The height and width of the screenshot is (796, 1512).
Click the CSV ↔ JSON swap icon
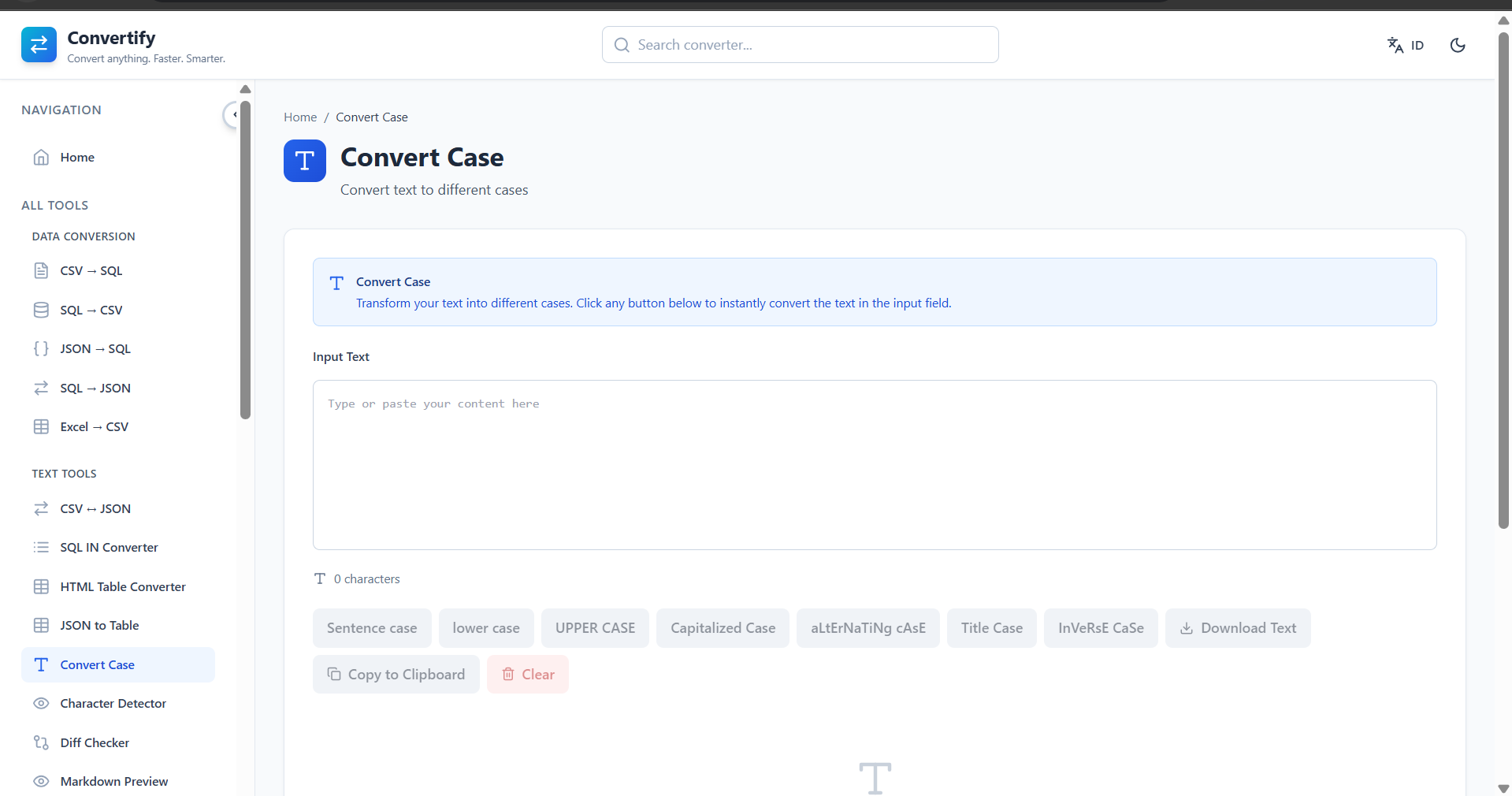[x=42, y=508]
